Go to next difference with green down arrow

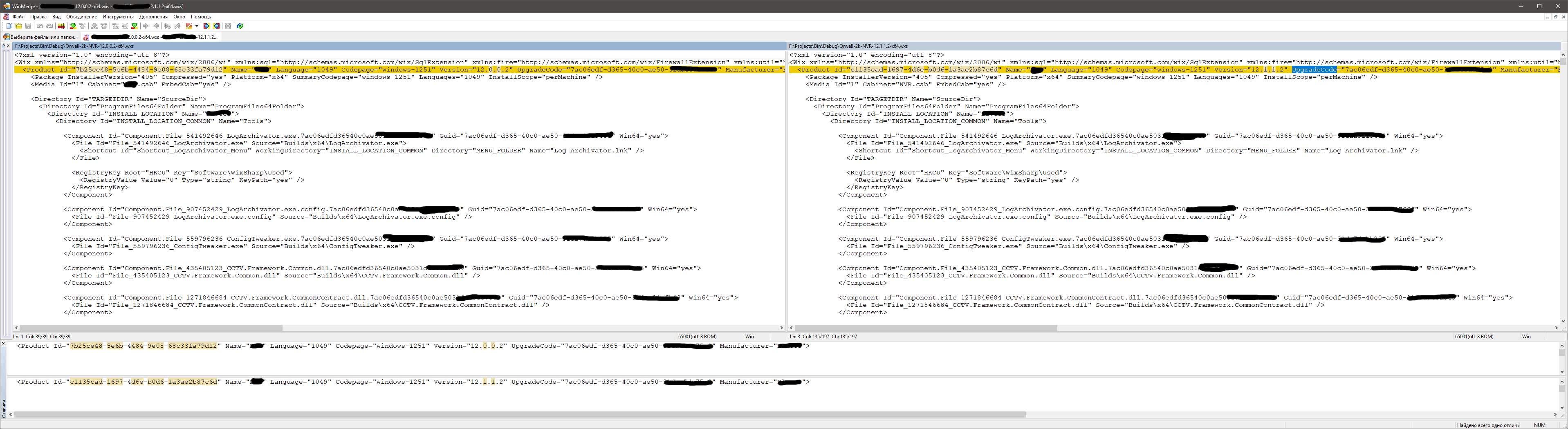click(73, 26)
